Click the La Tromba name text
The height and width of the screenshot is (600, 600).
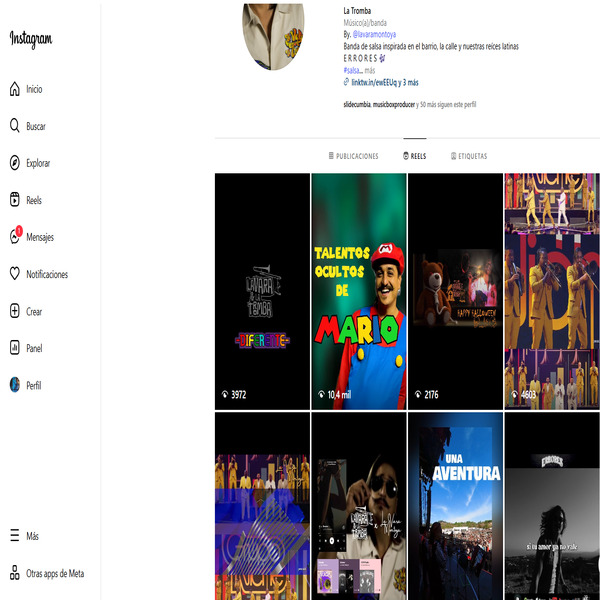pyautogui.click(x=357, y=11)
